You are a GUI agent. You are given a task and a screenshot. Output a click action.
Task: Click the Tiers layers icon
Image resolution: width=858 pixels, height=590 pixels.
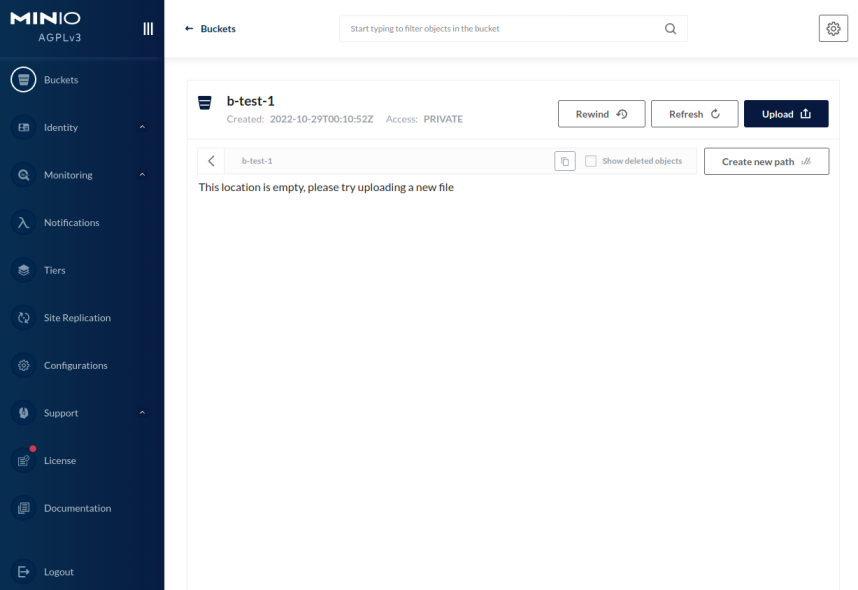[24, 270]
